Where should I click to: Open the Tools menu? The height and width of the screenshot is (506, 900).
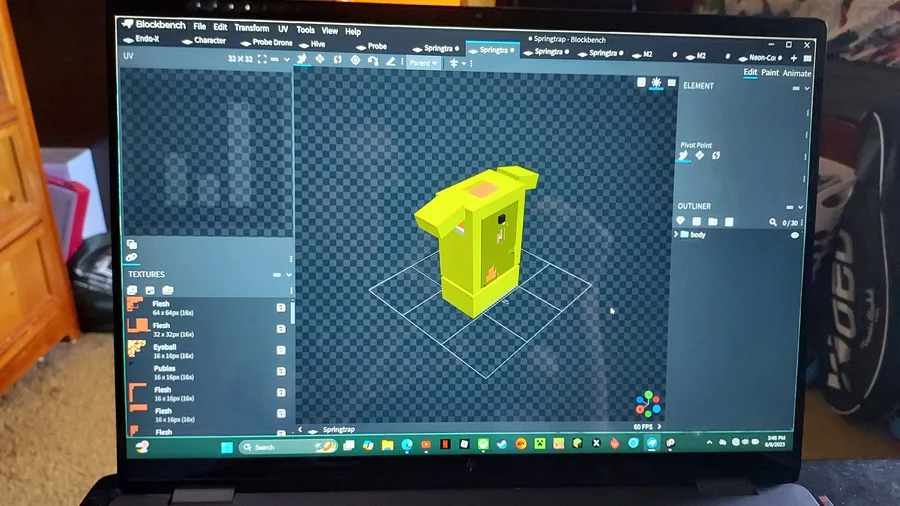click(x=305, y=30)
